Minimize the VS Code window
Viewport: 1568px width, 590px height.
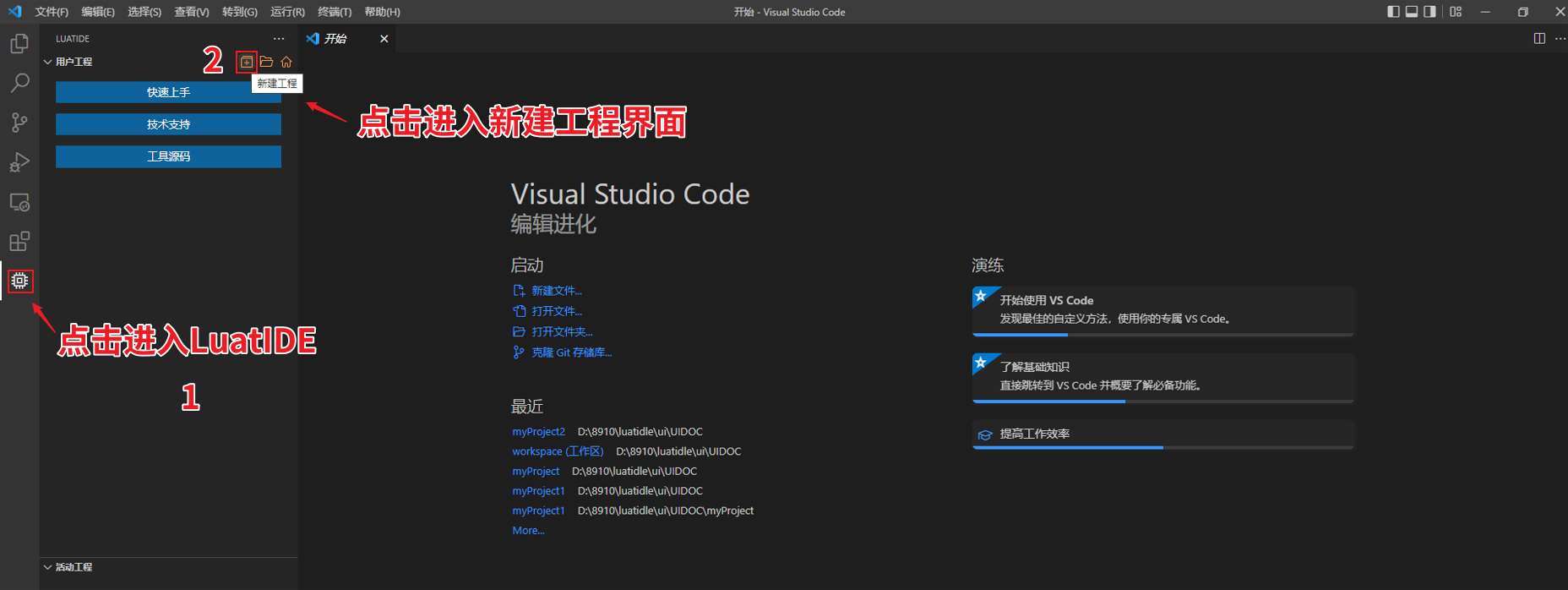click(1485, 12)
